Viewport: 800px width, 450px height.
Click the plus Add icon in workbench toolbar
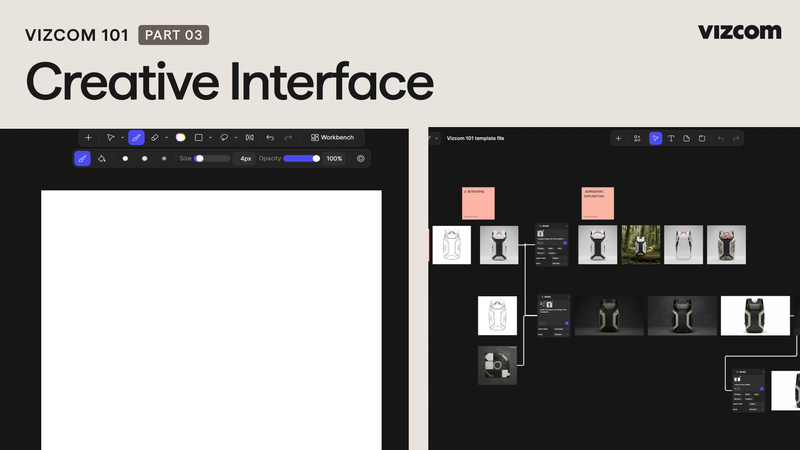pos(618,139)
